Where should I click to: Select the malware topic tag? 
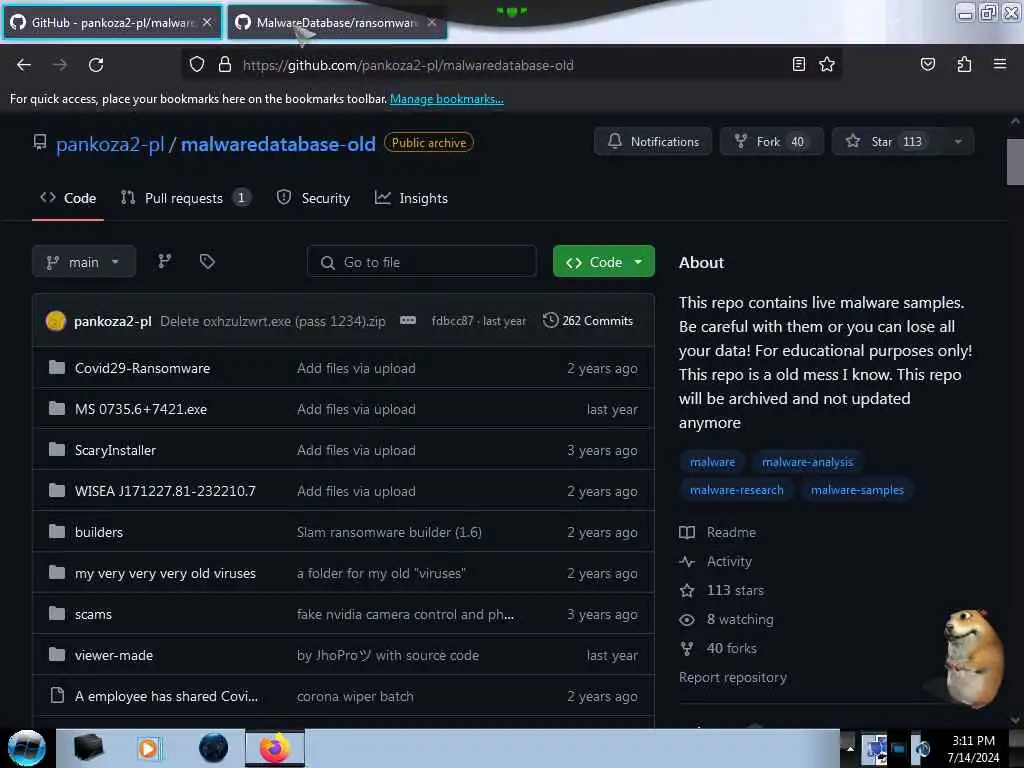712,462
